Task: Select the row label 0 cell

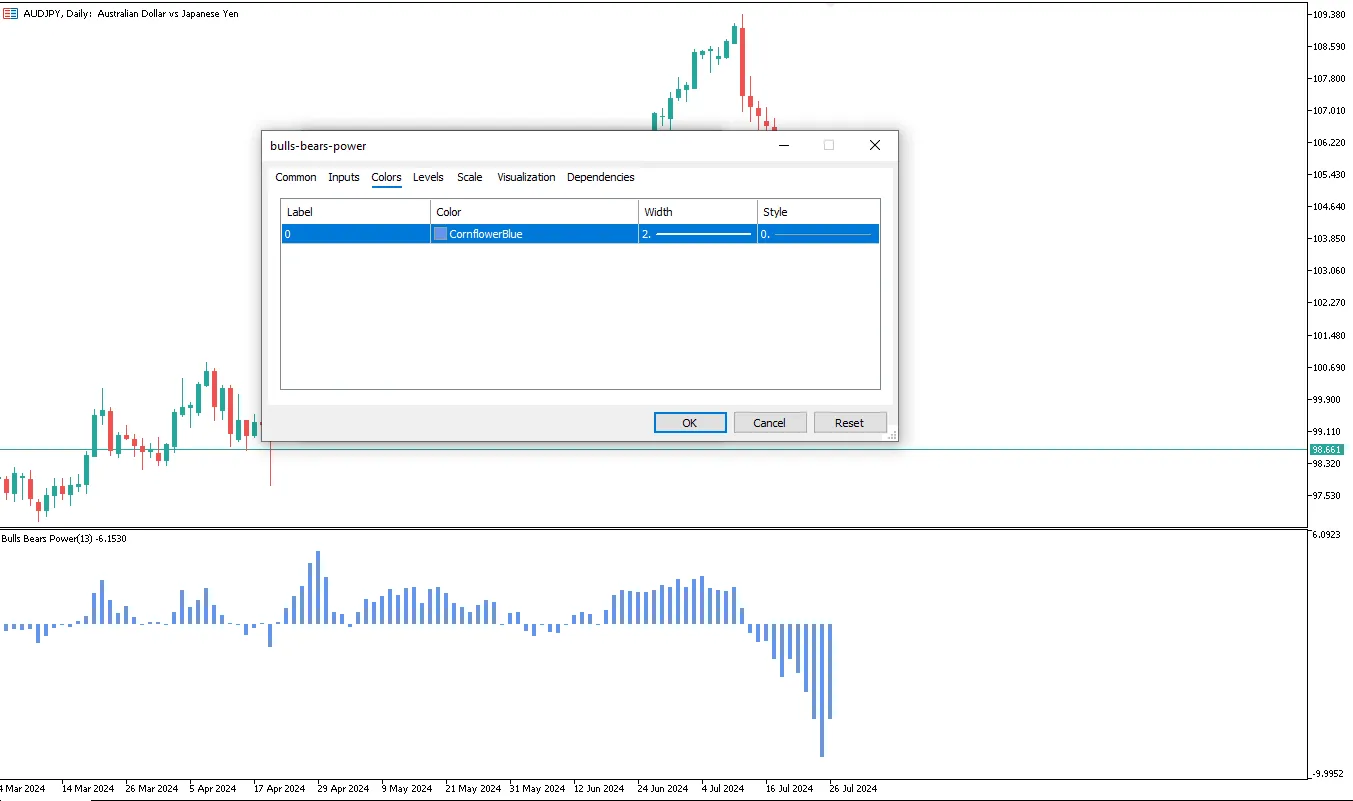Action: point(355,234)
